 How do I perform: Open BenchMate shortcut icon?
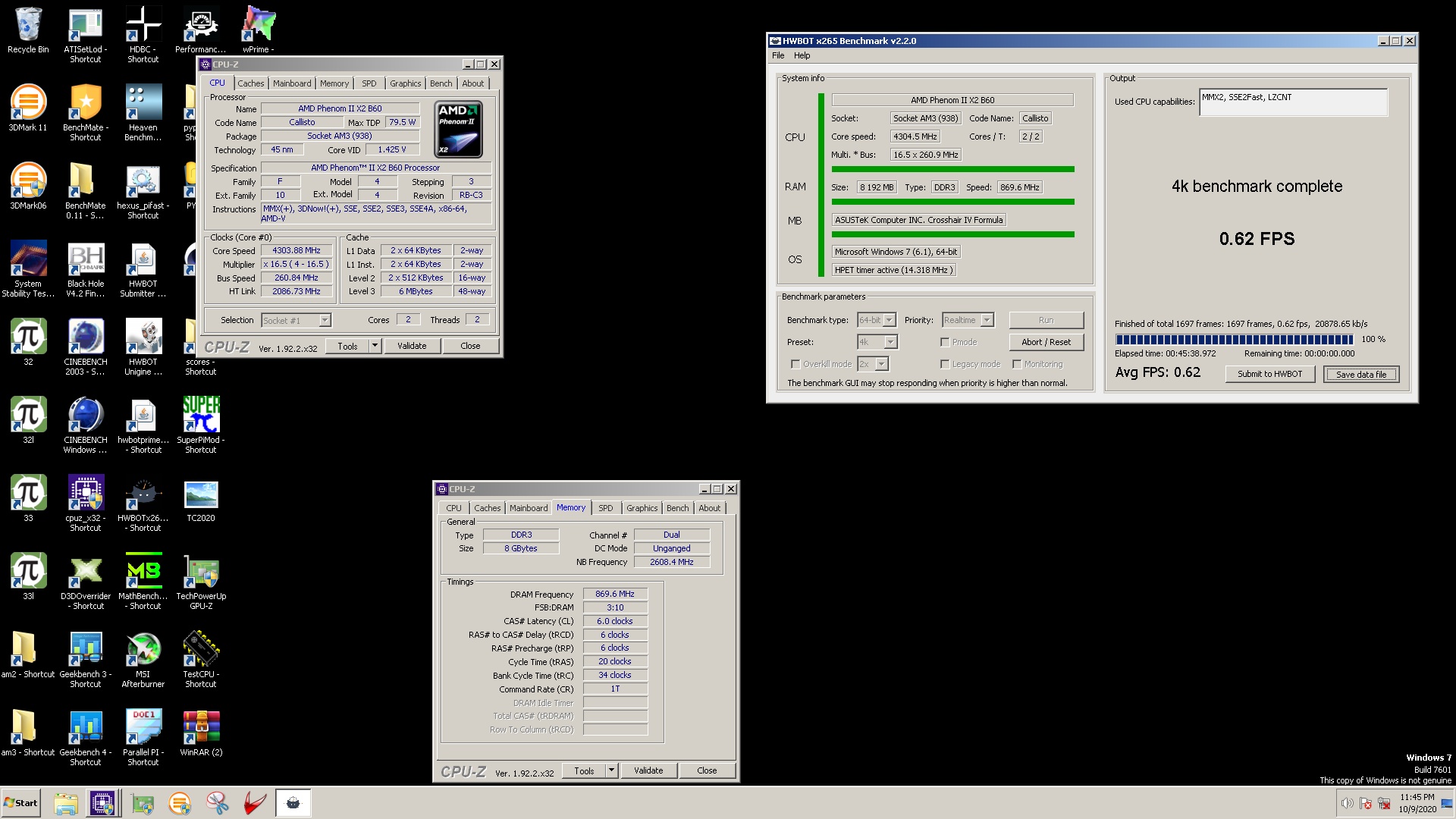85,113
